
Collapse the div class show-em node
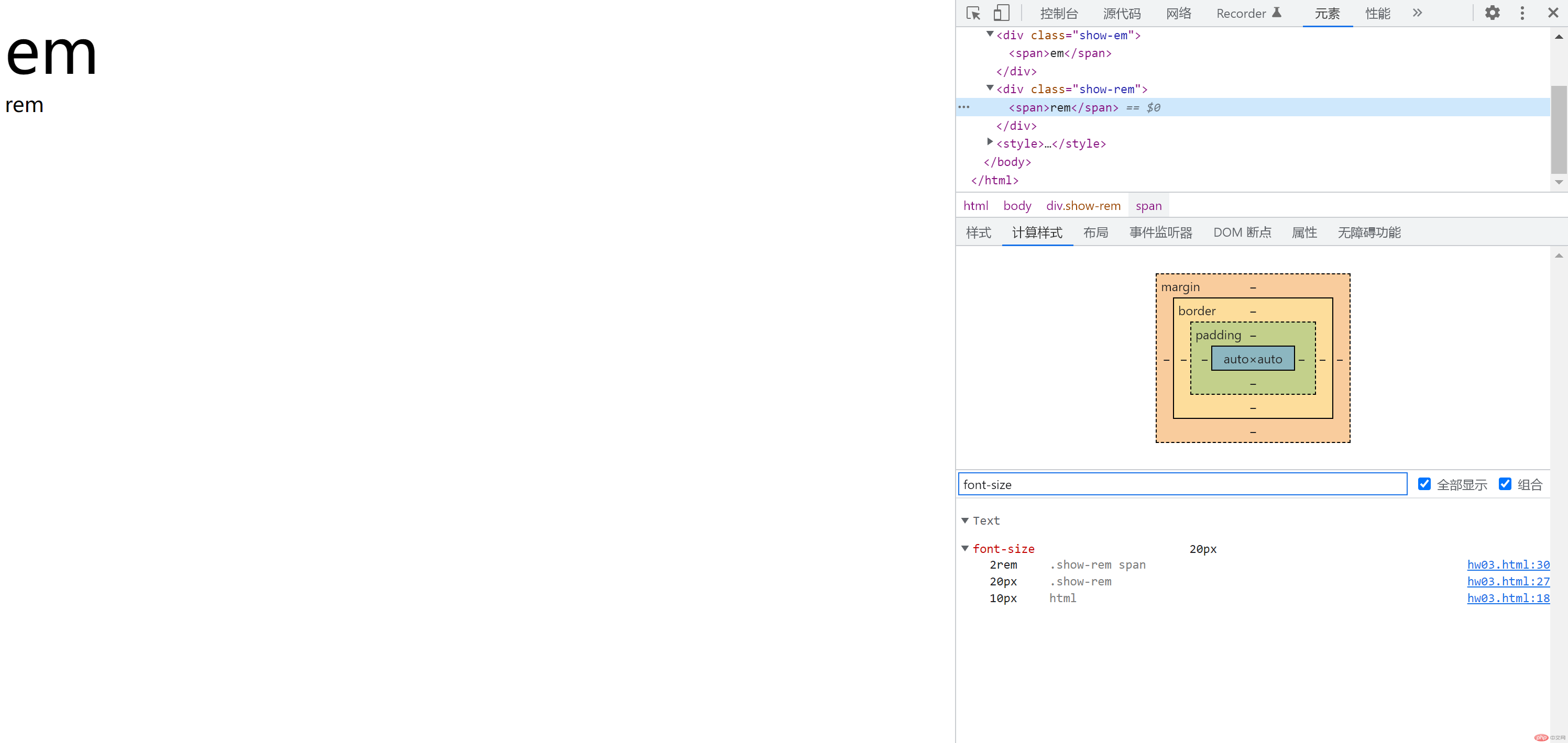[990, 34]
